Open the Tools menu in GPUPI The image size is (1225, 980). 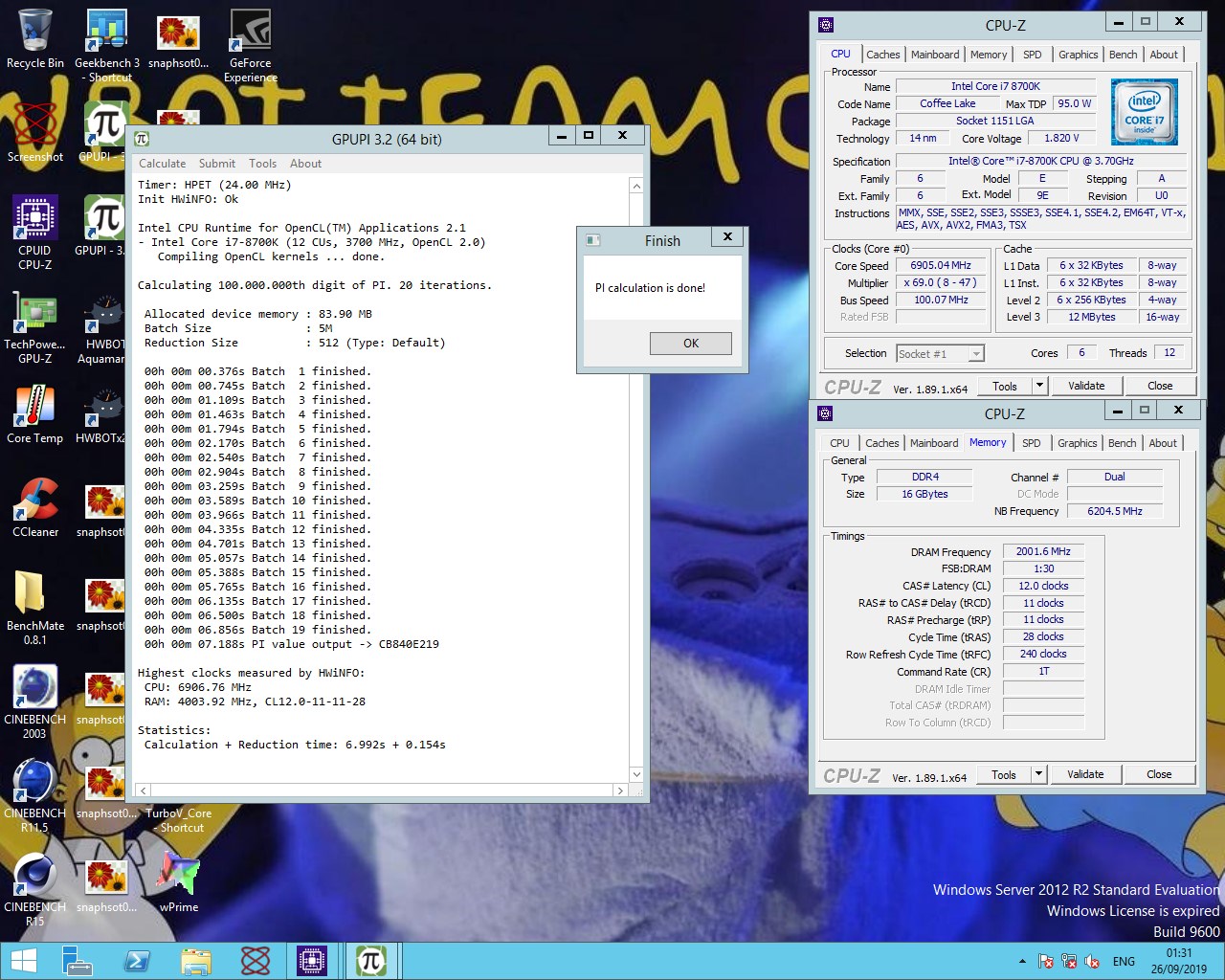point(262,164)
